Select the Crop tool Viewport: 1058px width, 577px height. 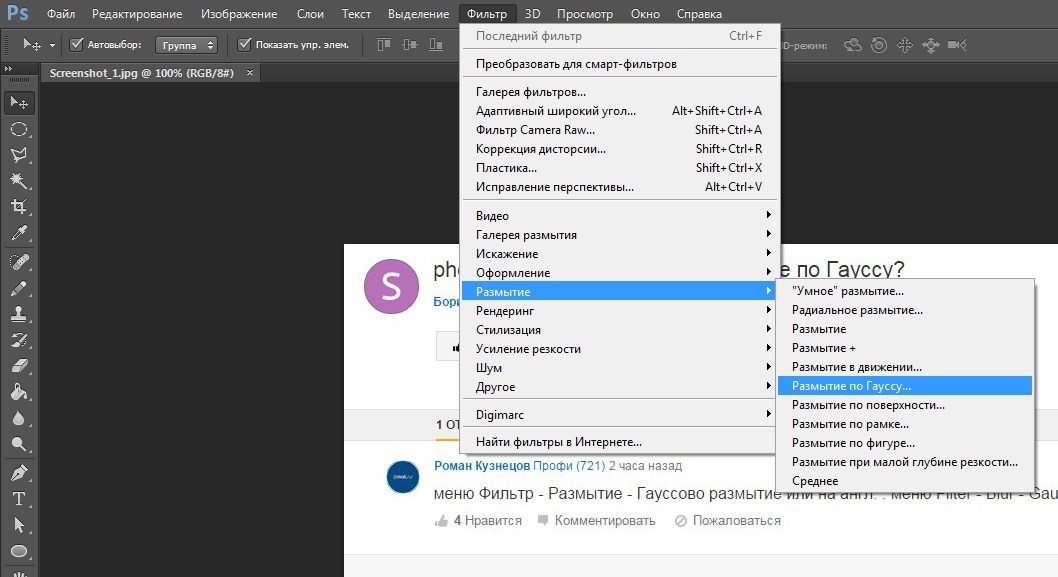[x=19, y=207]
